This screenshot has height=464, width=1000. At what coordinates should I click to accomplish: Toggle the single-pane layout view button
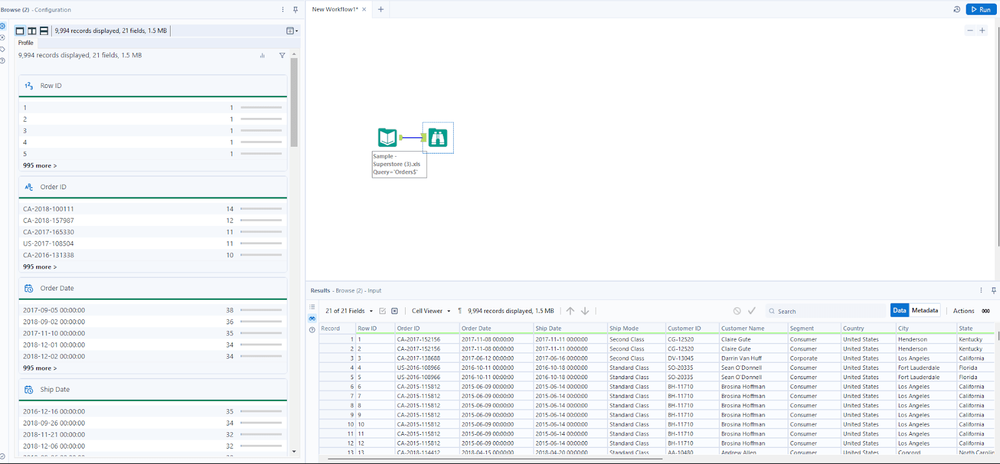click(x=20, y=31)
